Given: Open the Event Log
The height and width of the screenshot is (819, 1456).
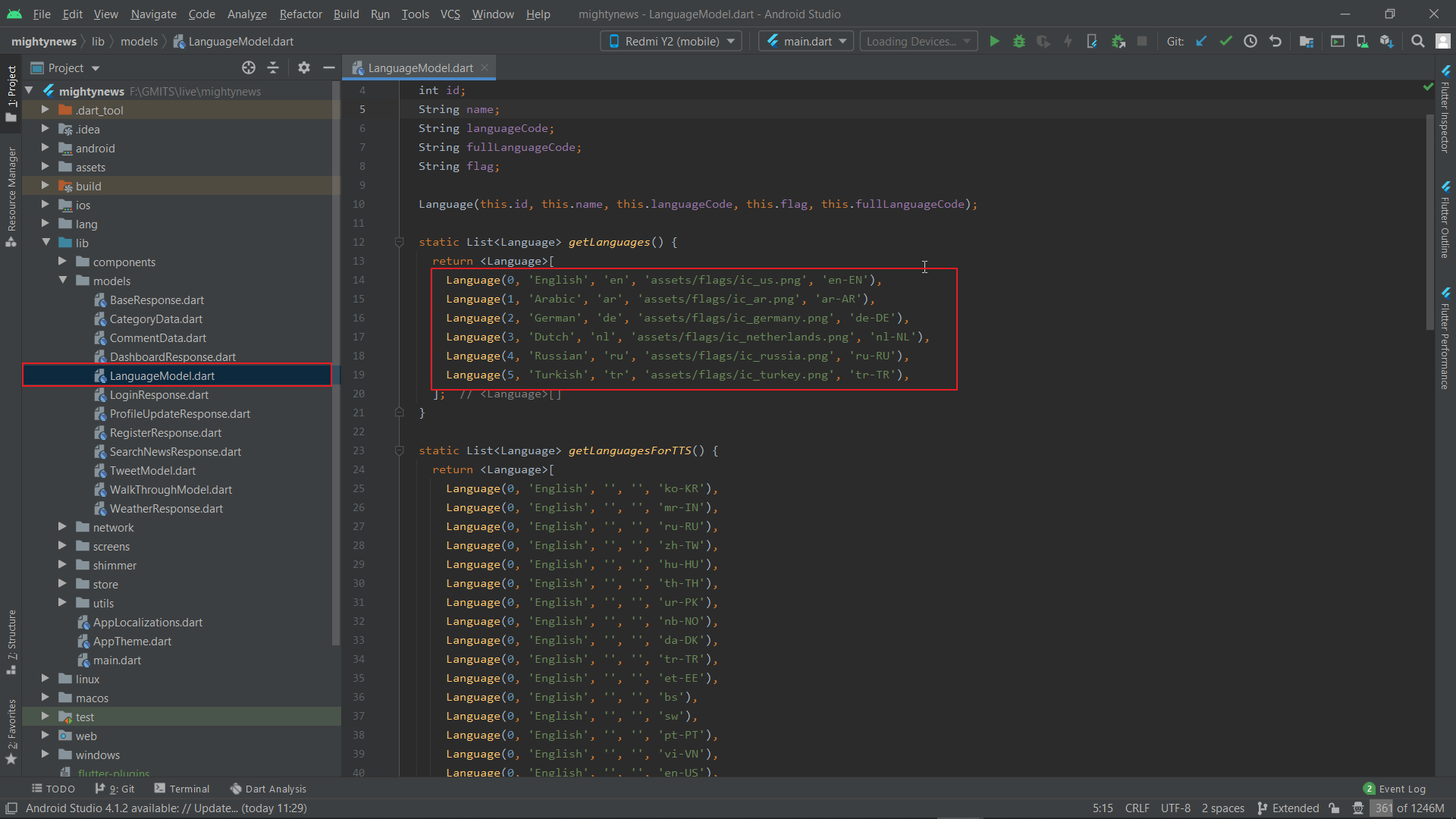Looking at the screenshot, I should tap(1395, 789).
